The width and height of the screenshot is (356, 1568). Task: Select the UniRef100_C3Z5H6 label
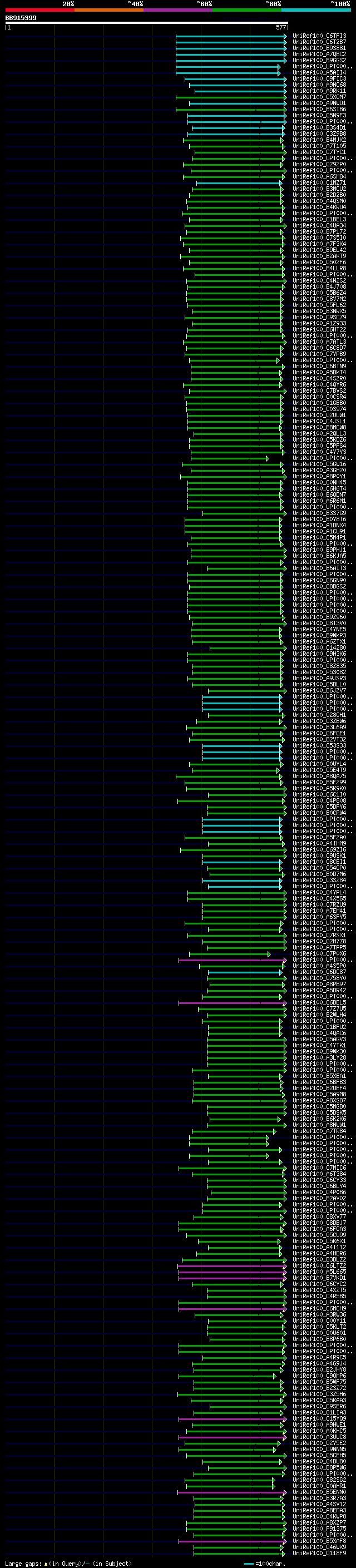pos(319,1394)
